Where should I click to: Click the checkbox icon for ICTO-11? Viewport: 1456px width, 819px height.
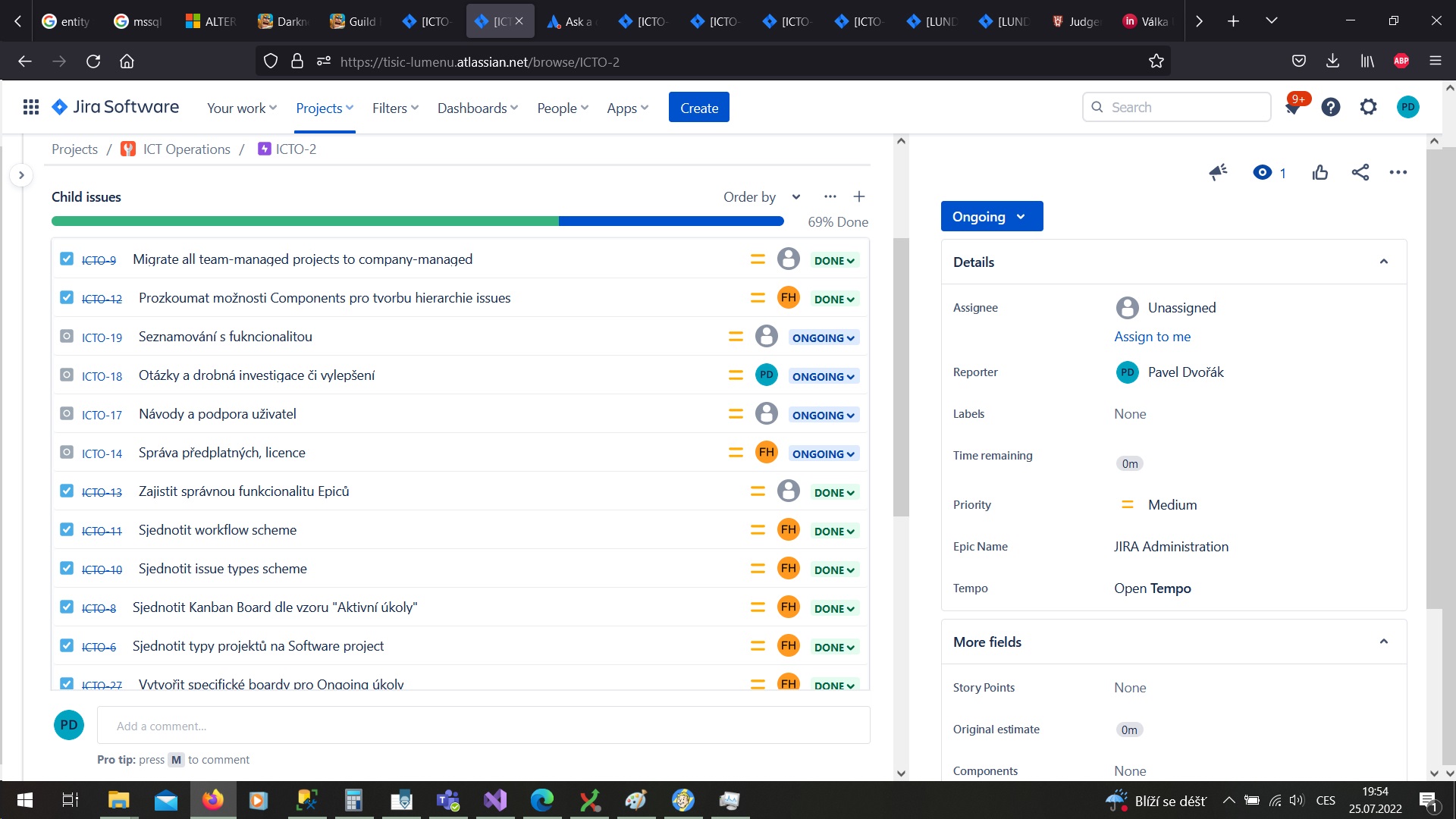(67, 530)
